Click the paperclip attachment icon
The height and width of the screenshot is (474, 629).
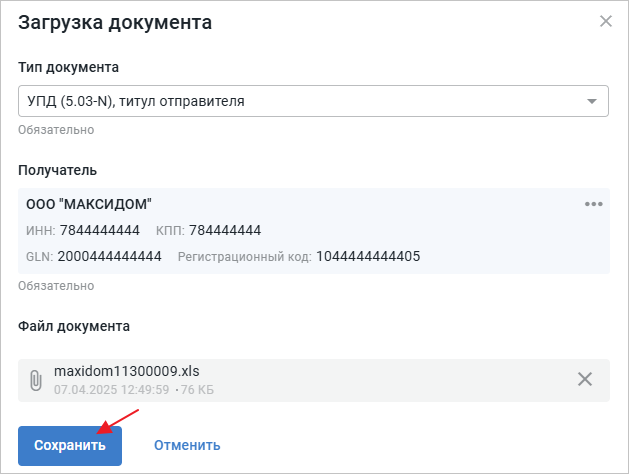click(x=35, y=380)
